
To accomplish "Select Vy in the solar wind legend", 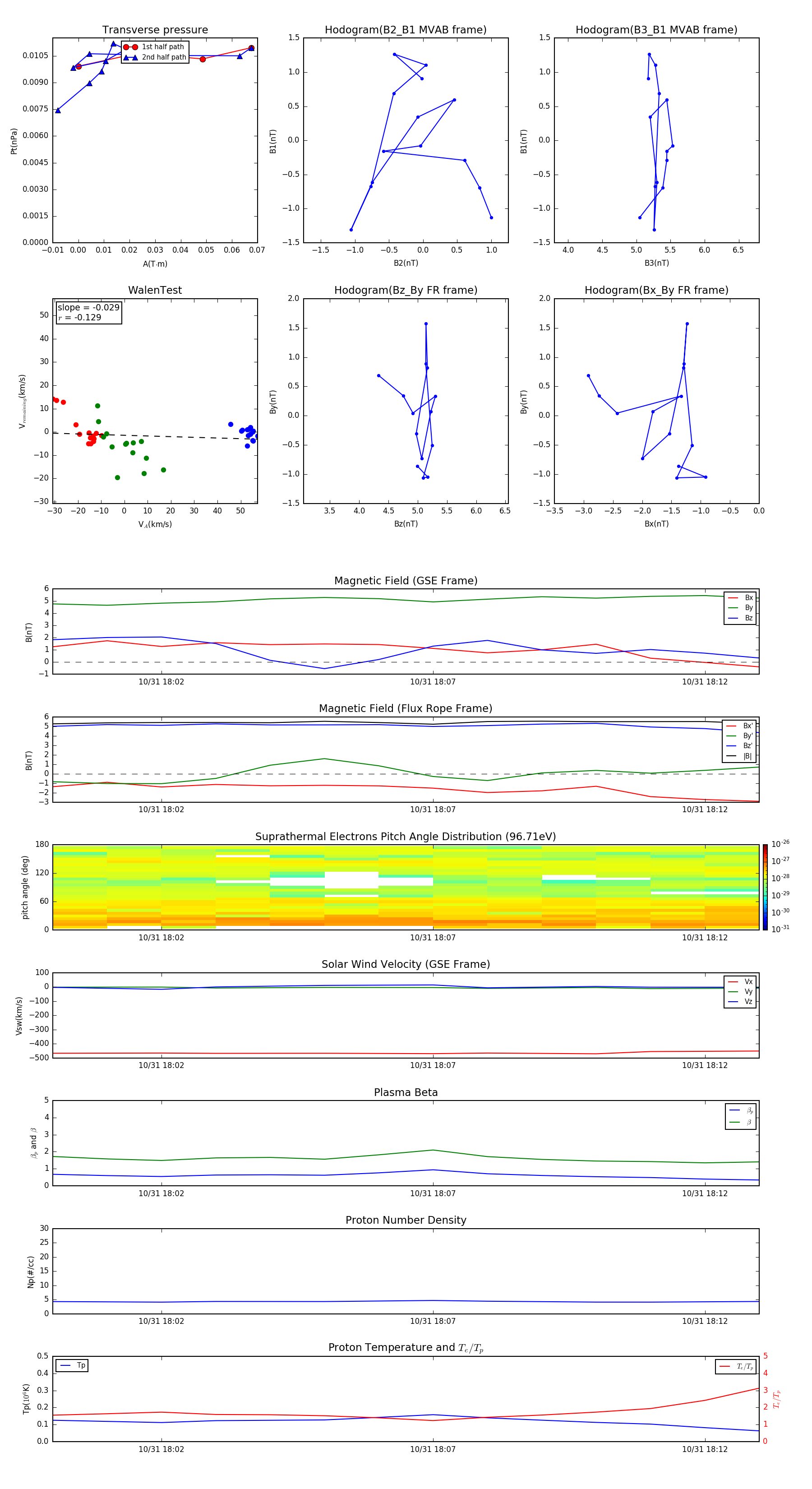I will pos(740,991).
